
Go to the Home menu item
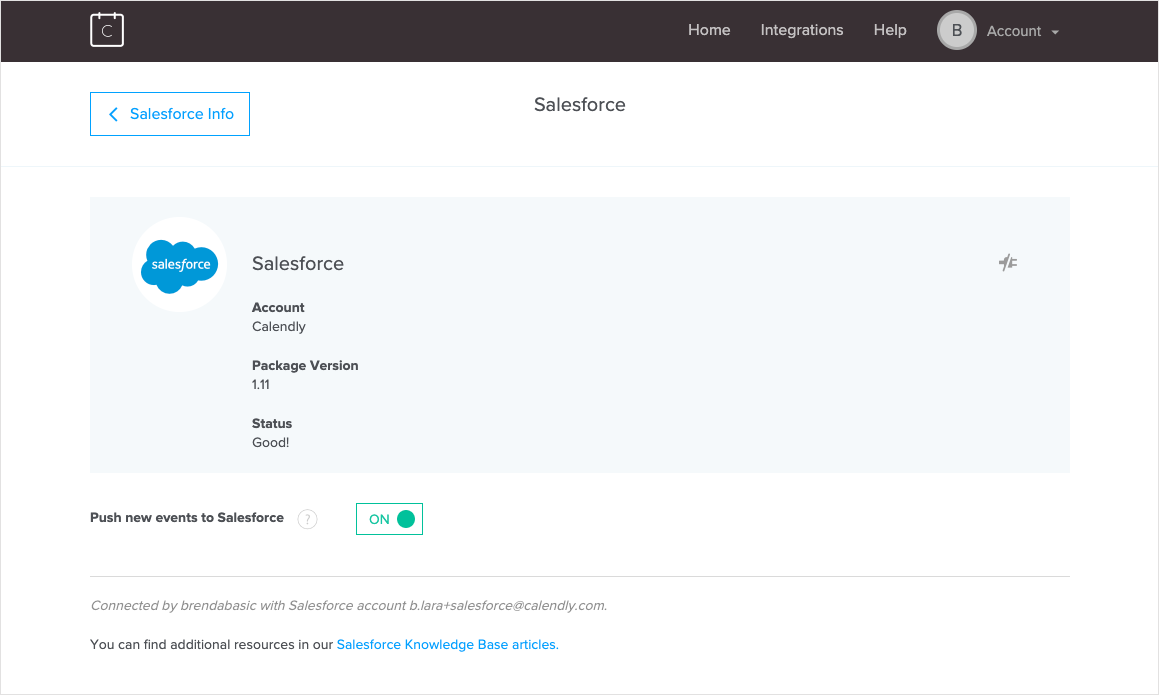(709, 30)
